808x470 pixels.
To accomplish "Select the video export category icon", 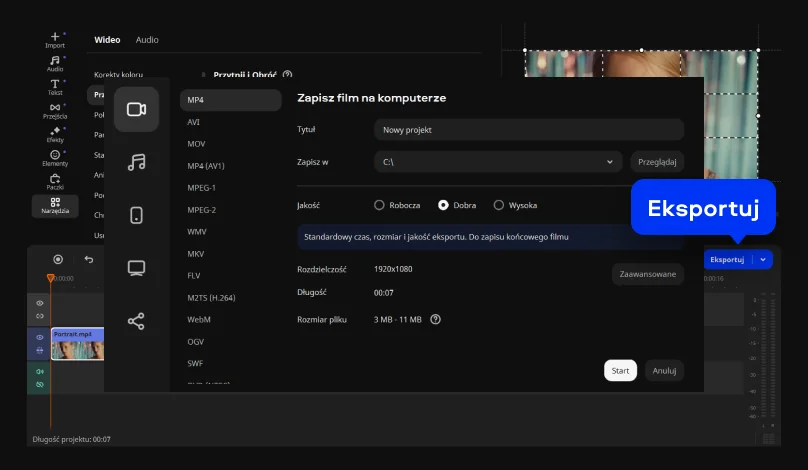I will (x=136, y=109).
